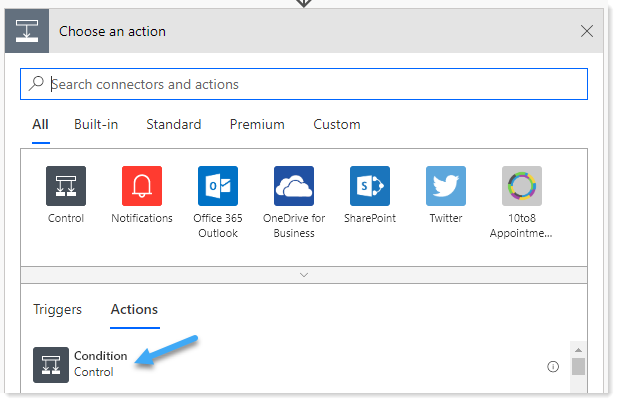Image resolution: width=618 pixels, height=403 pixels.
Task: Switch to the Custom tab
Action: 337,125
